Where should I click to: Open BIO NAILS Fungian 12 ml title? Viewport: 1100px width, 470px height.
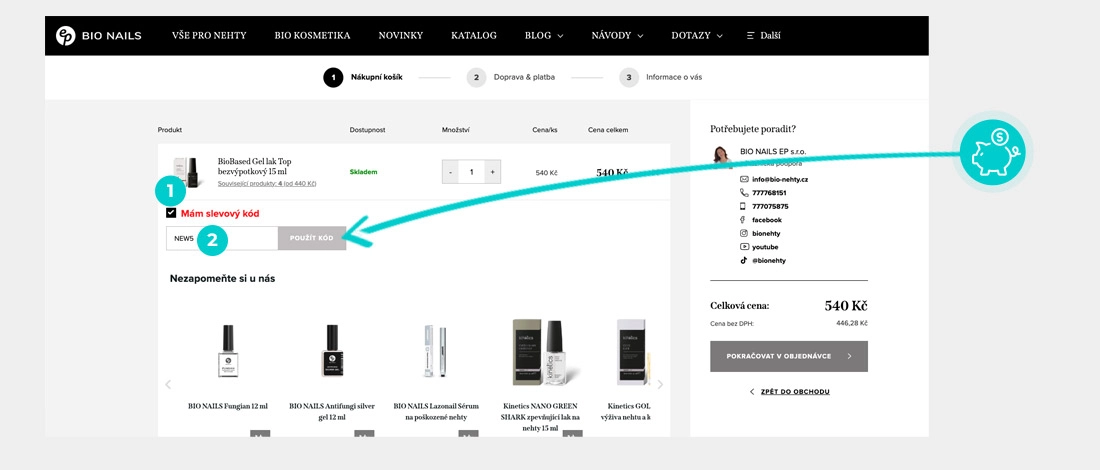(228, 406)
